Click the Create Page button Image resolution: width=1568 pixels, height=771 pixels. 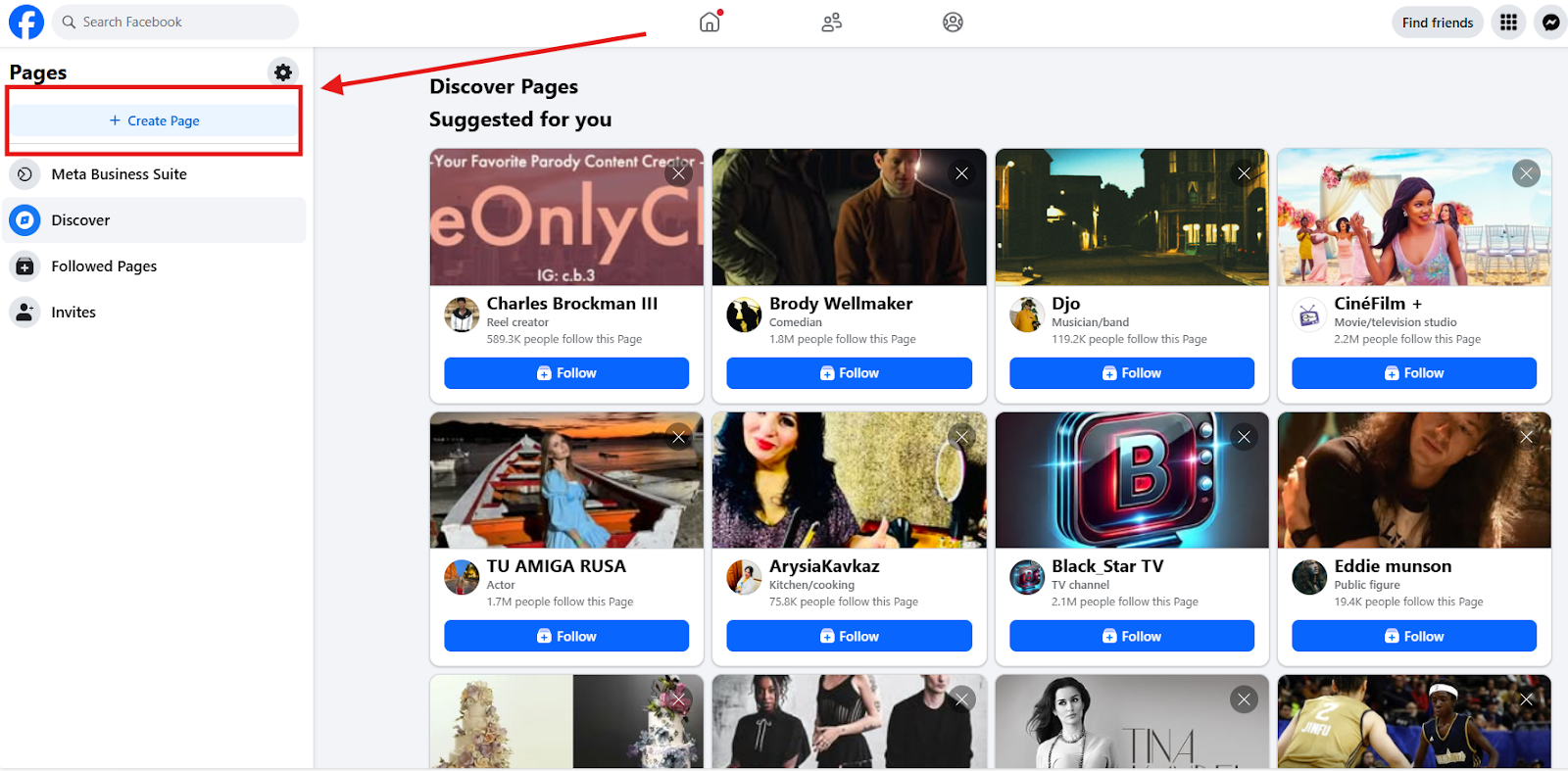click(x=155, y=120)
